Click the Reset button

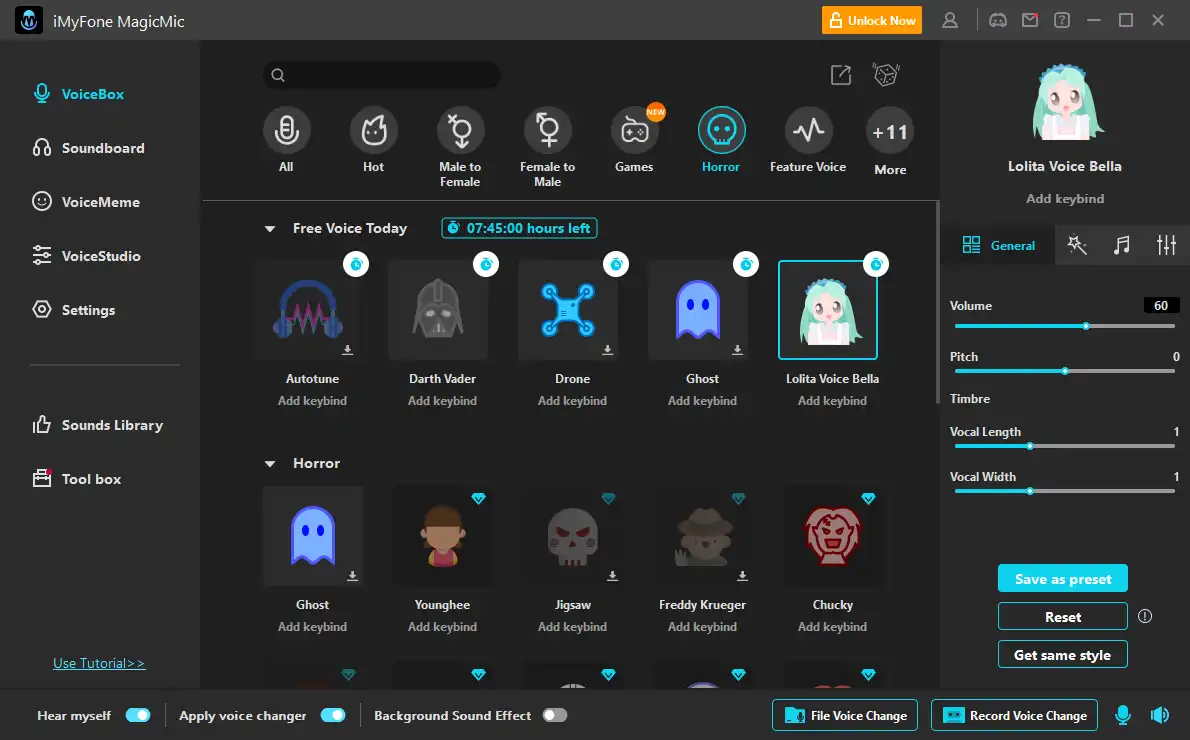coord(1062,616)
